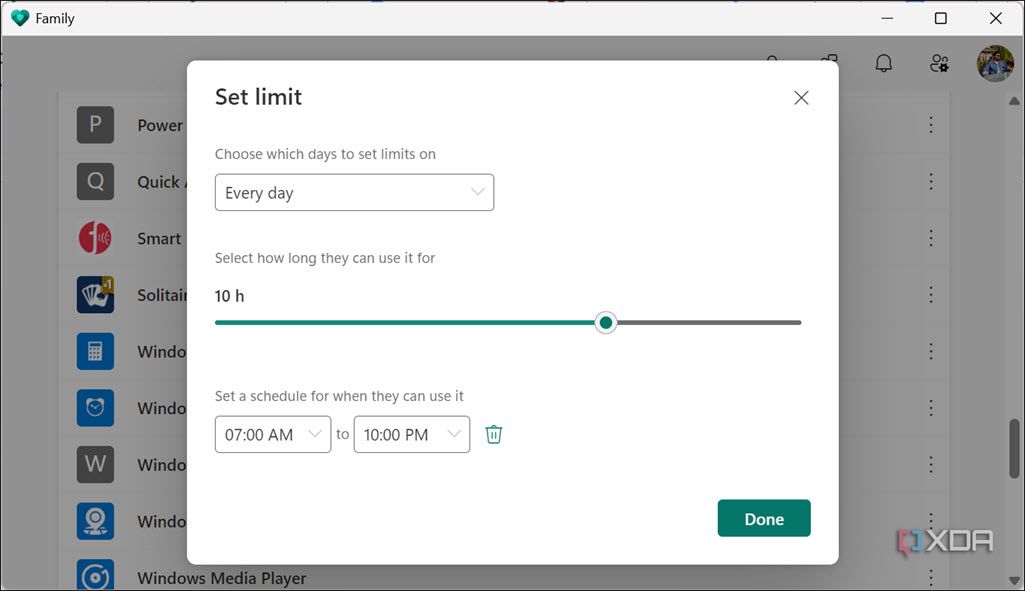This screenshot has width=1025, height=591.
Task: Click the Windows Calculator app icon
Action: [x=94, y=351]
